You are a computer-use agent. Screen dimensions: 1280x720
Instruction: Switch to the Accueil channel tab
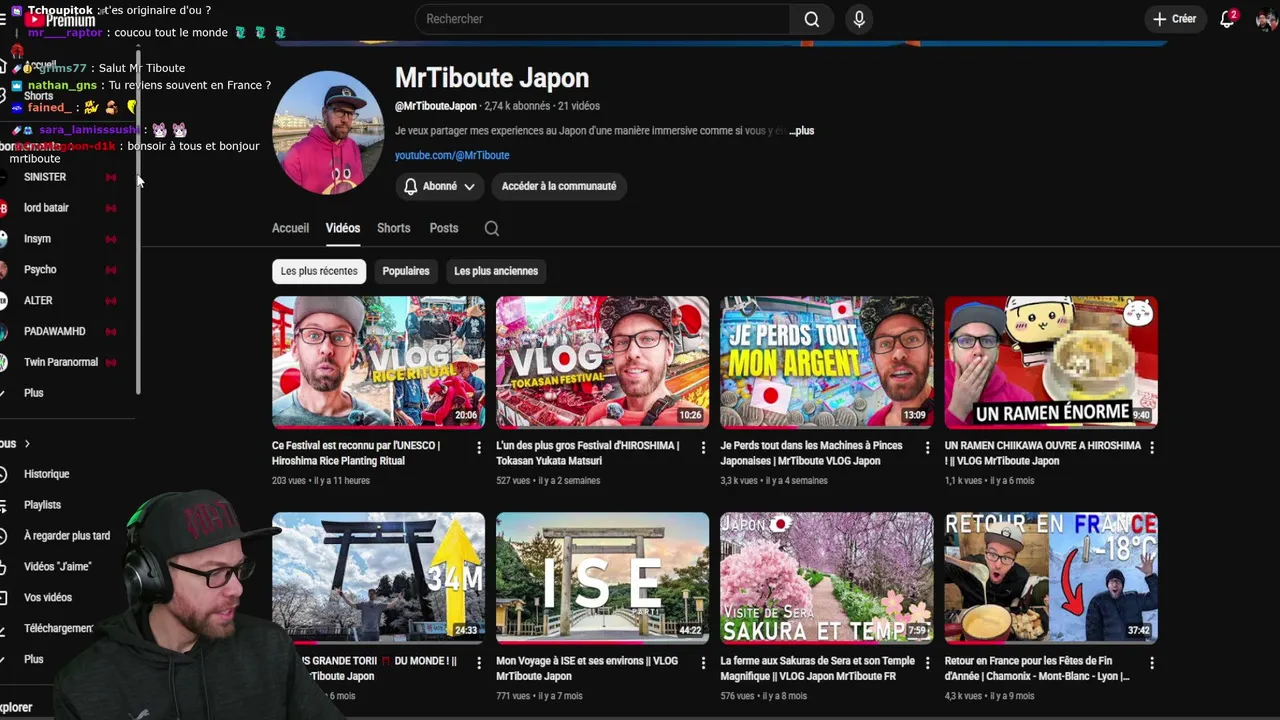[290, 228]
